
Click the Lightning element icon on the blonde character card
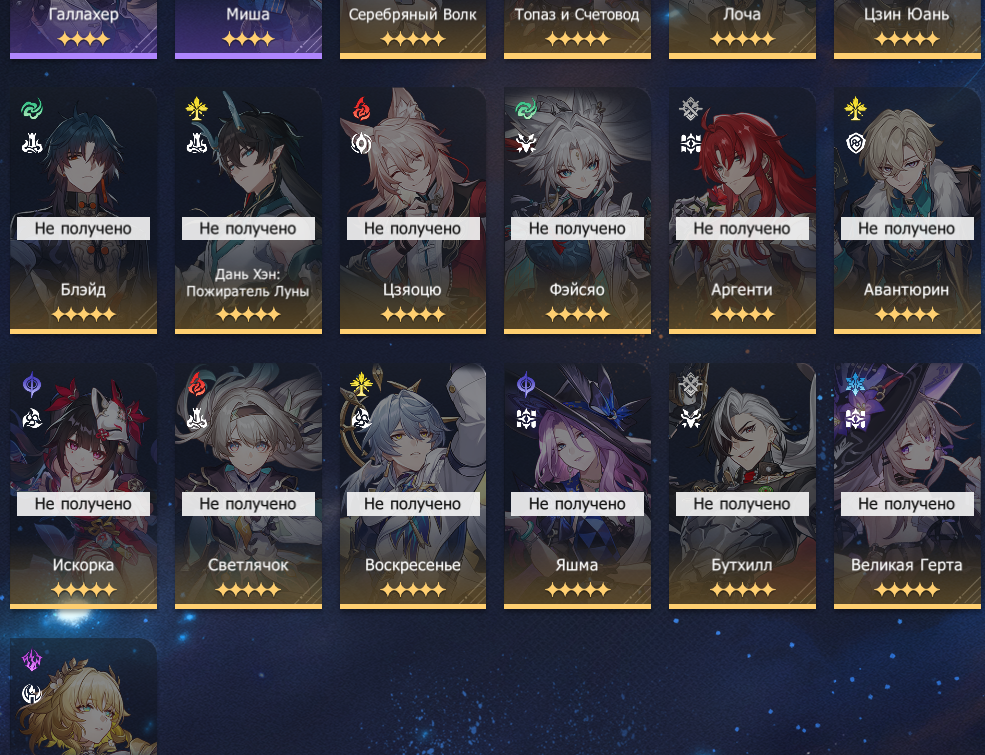click(x=32, y=660)
